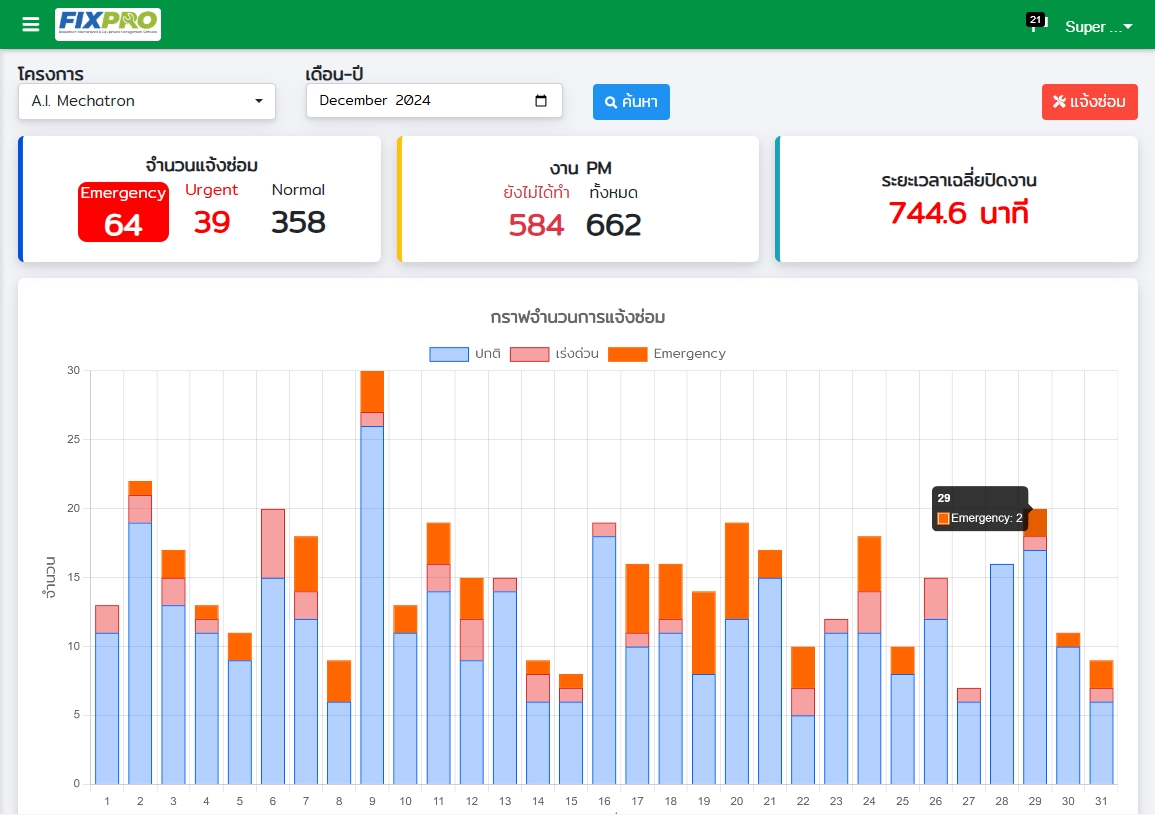Toggle the Emergency legend series
The height and width of the screenshot is (815, 1155).
click(x=689, y=354)
